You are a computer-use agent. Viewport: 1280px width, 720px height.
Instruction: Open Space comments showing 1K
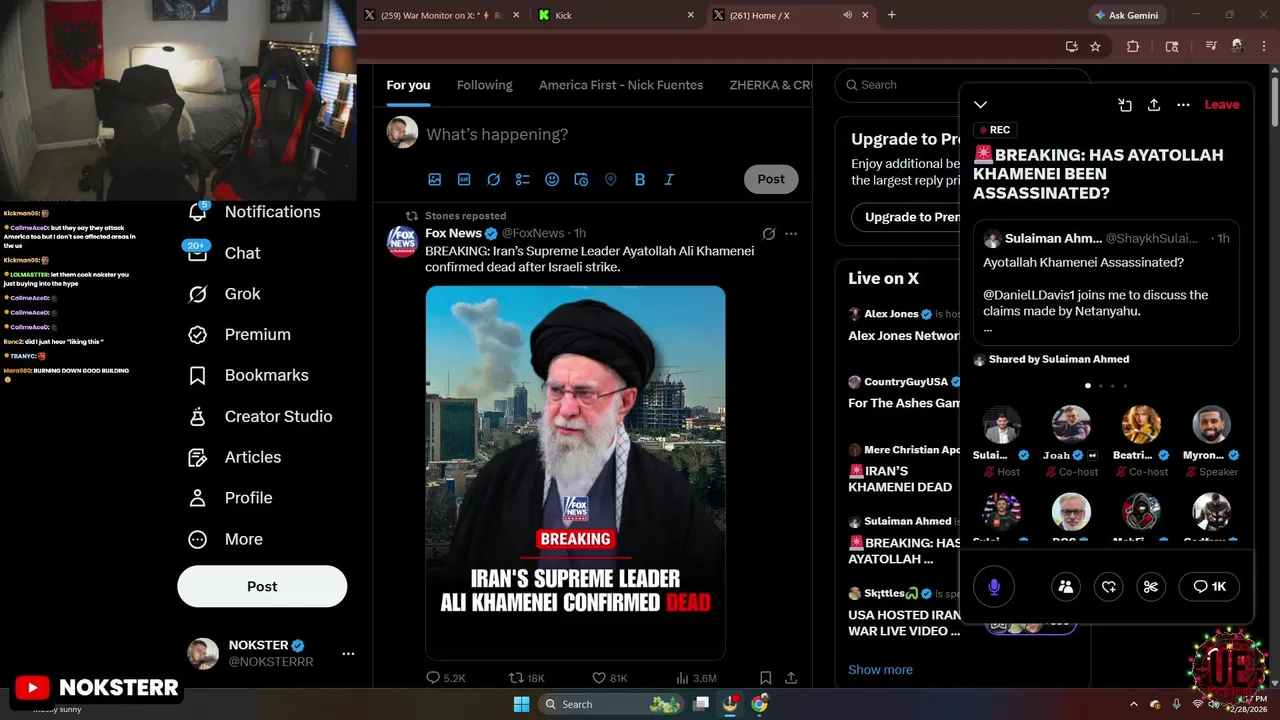[x=1209, y=587]
